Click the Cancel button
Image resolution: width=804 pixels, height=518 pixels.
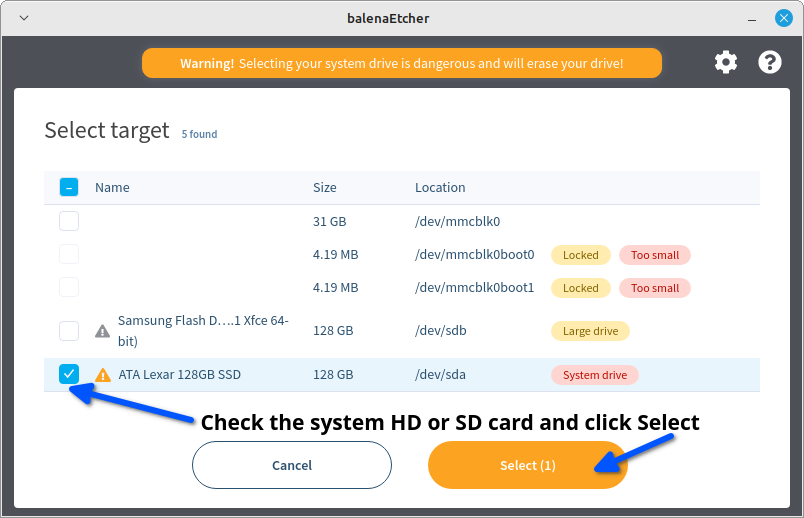click(x=292, y=465)
